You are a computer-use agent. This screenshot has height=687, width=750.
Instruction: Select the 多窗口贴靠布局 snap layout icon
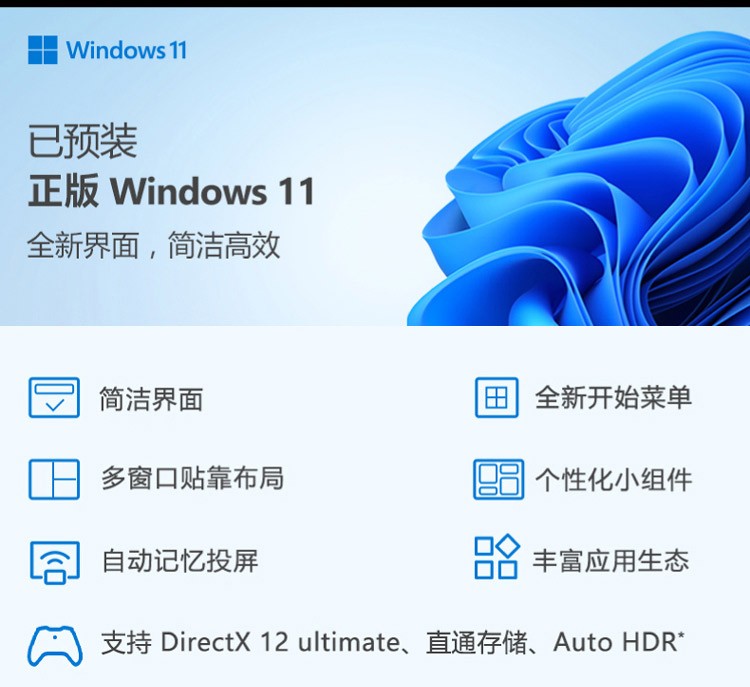54,479
